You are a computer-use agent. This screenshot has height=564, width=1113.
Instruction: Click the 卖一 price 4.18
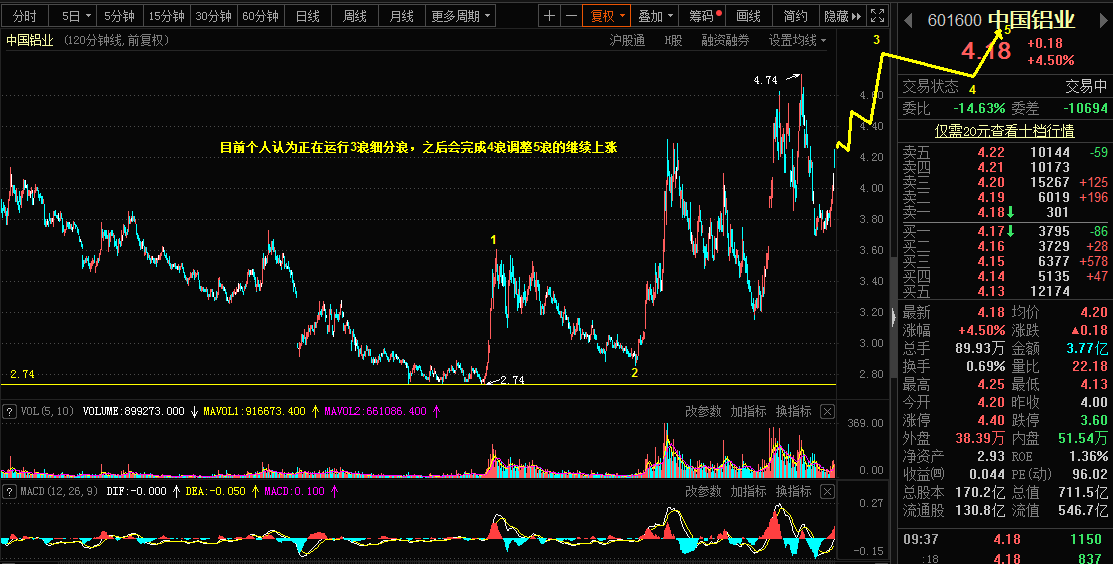click(x=991, y=212)
